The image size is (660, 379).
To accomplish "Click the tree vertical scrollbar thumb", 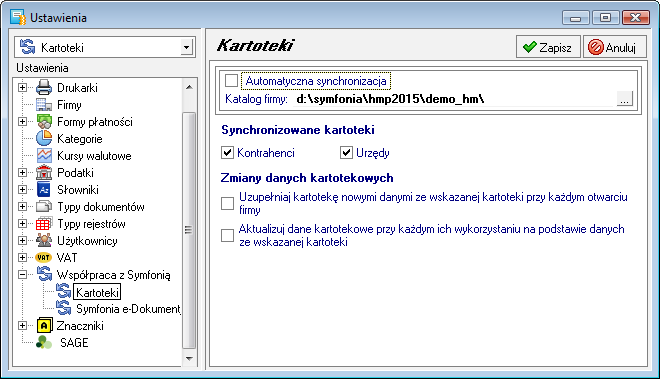I will pyautogui.click(x=189, y=230).
